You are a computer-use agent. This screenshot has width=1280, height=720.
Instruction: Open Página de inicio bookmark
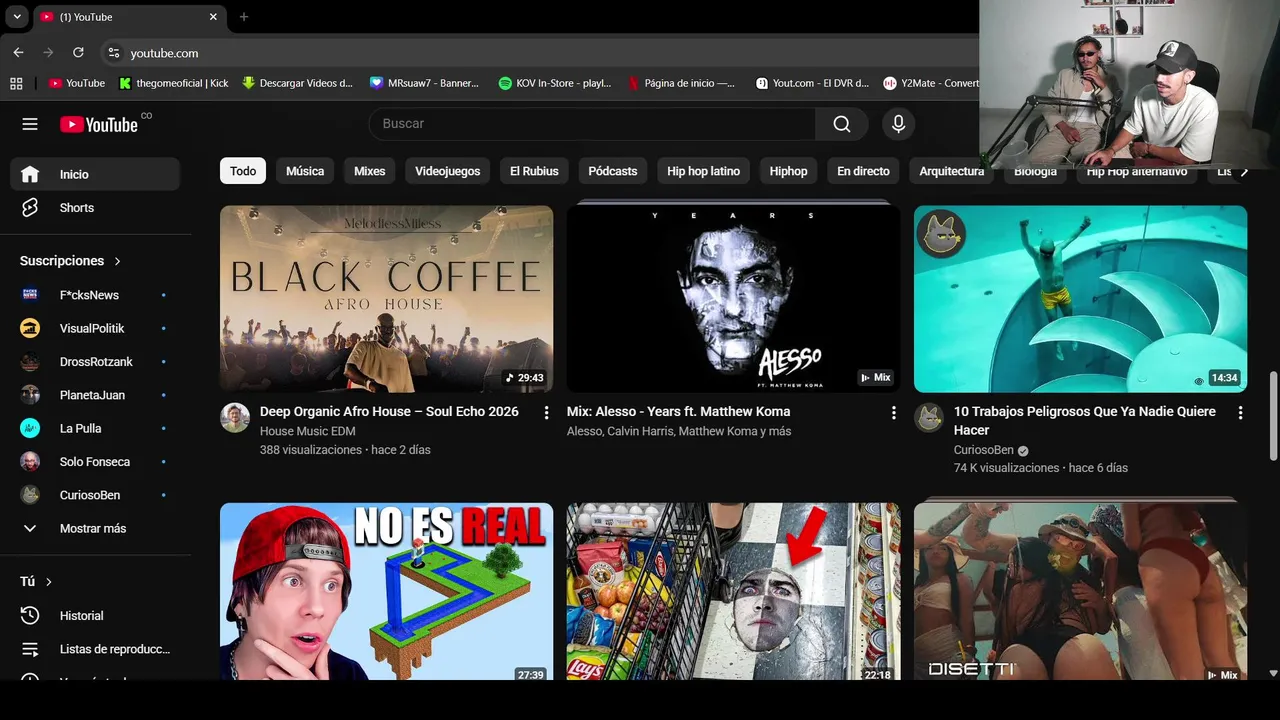coord(681,83)
